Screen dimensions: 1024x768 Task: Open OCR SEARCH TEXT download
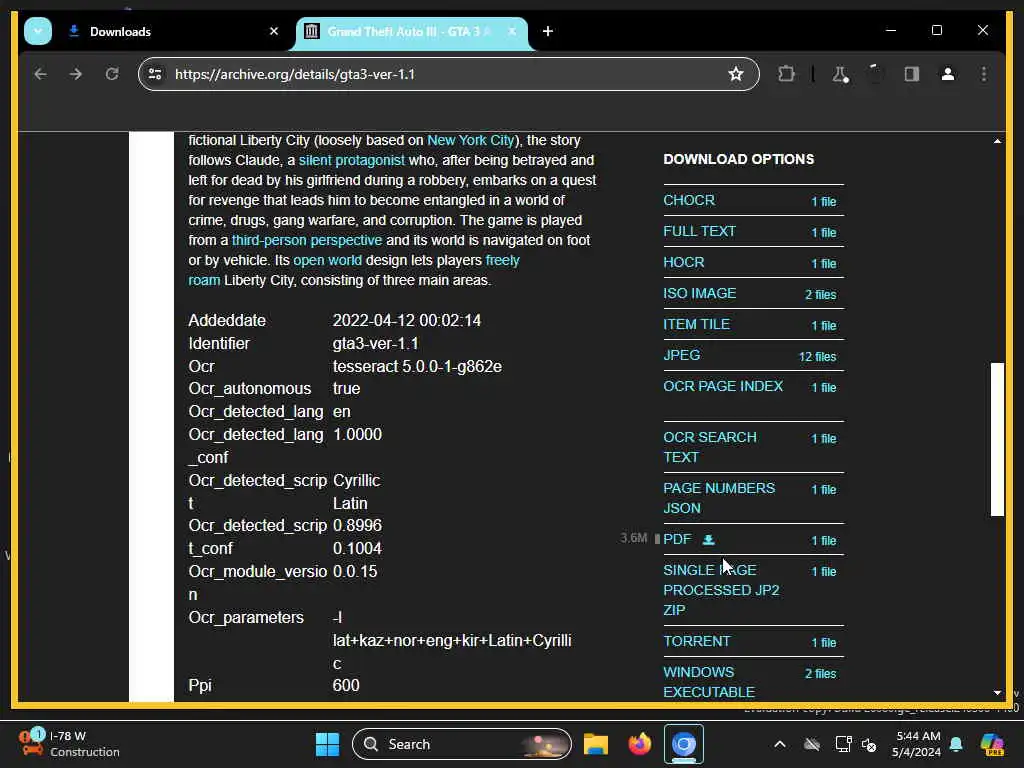tap(710, 447)
